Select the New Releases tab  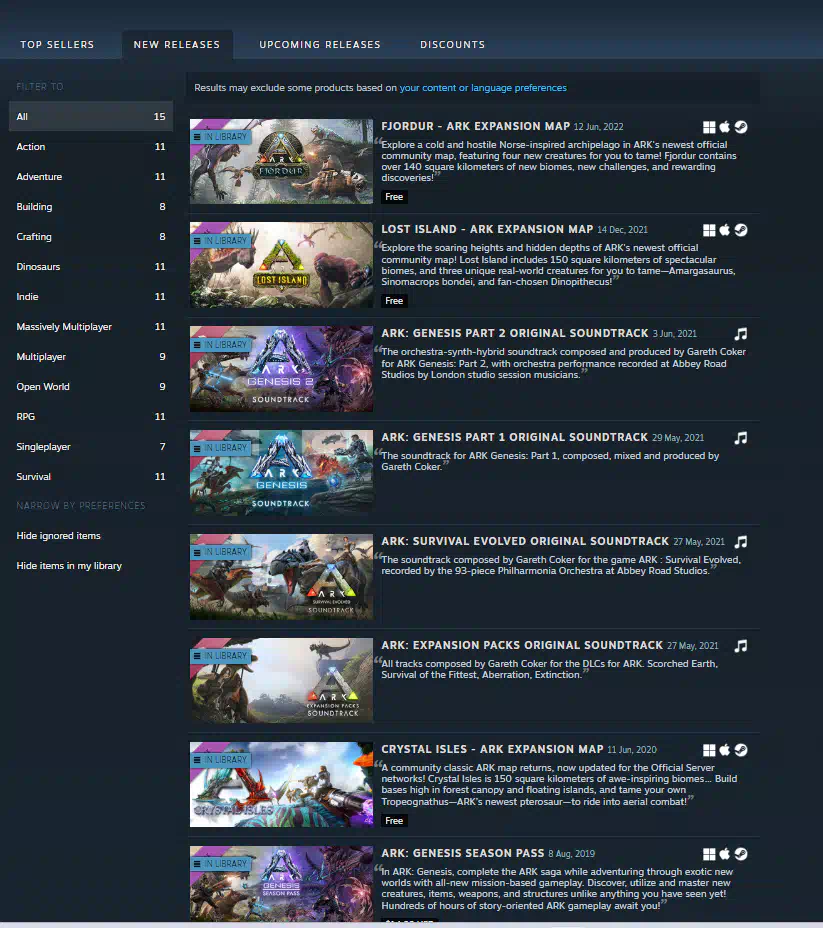[x=177, y=44]
